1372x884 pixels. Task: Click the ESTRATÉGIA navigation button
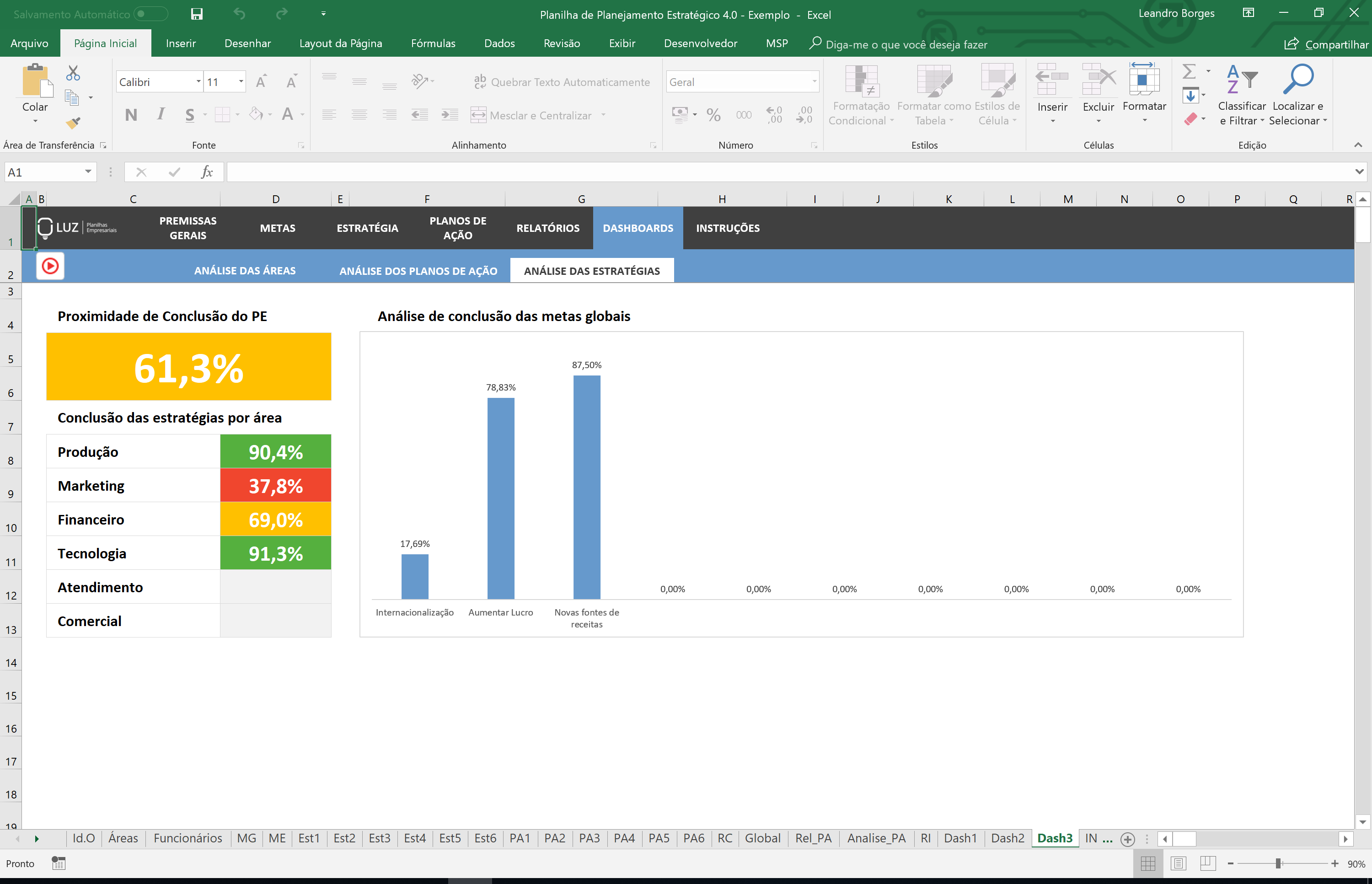point(367,228)
